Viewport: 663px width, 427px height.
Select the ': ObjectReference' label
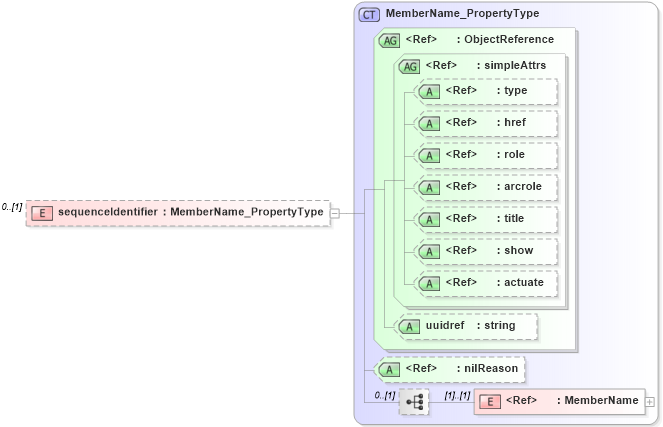click(505, 39)
